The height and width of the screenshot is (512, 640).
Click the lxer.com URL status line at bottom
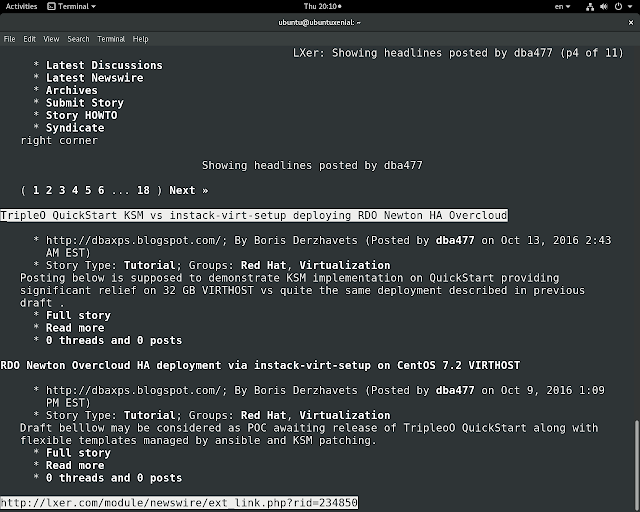click(179, 503)
